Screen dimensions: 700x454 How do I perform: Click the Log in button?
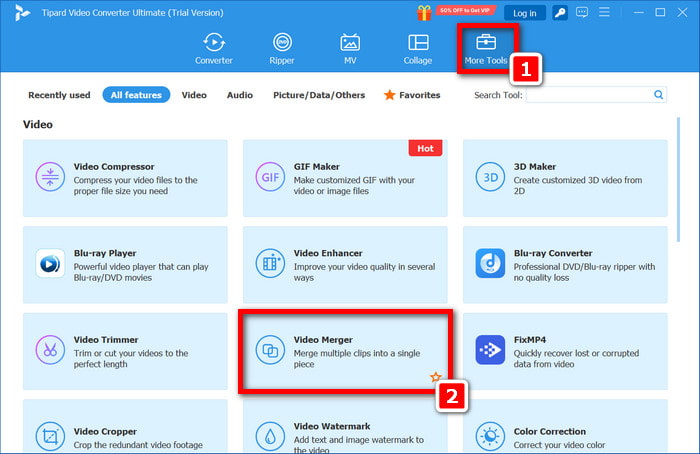pos(525,13)
